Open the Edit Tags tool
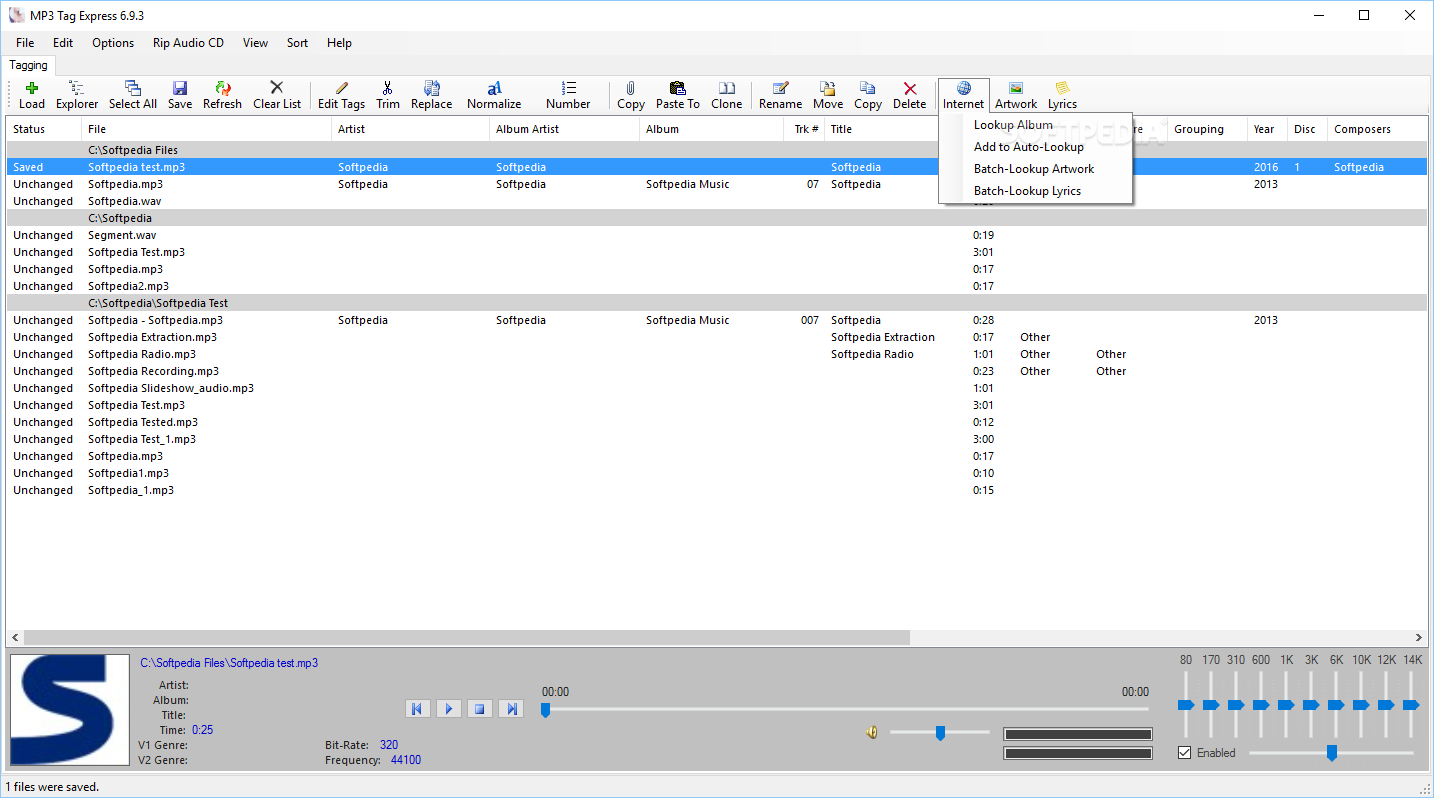Screen dimensions: 1434x798 tap(342, 95)
